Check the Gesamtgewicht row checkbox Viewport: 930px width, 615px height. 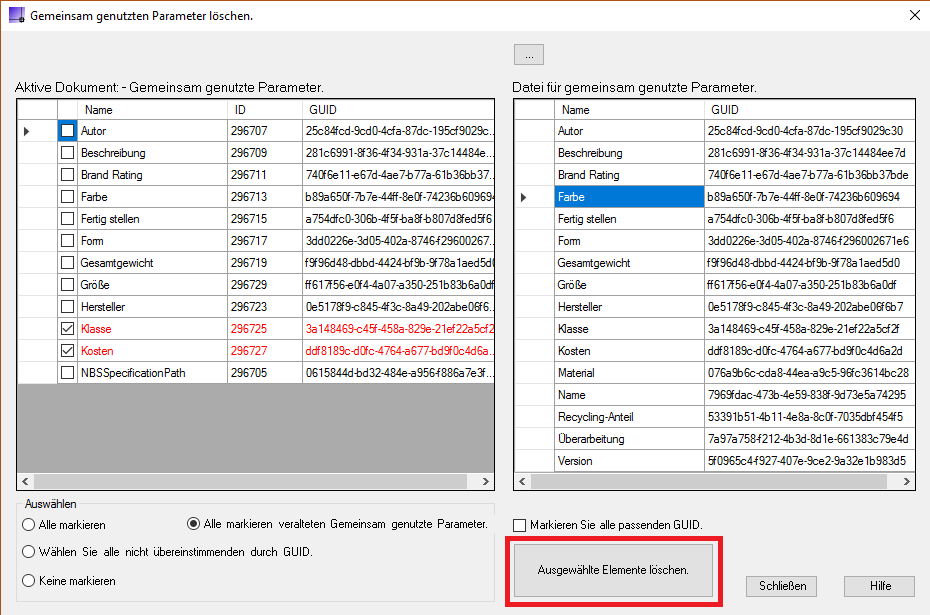point(68,263)
